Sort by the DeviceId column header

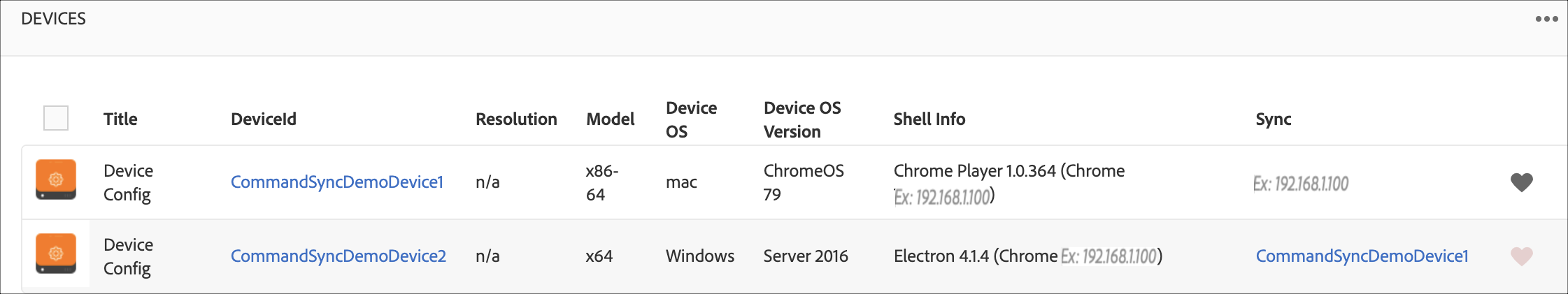[x=263, y=119]
